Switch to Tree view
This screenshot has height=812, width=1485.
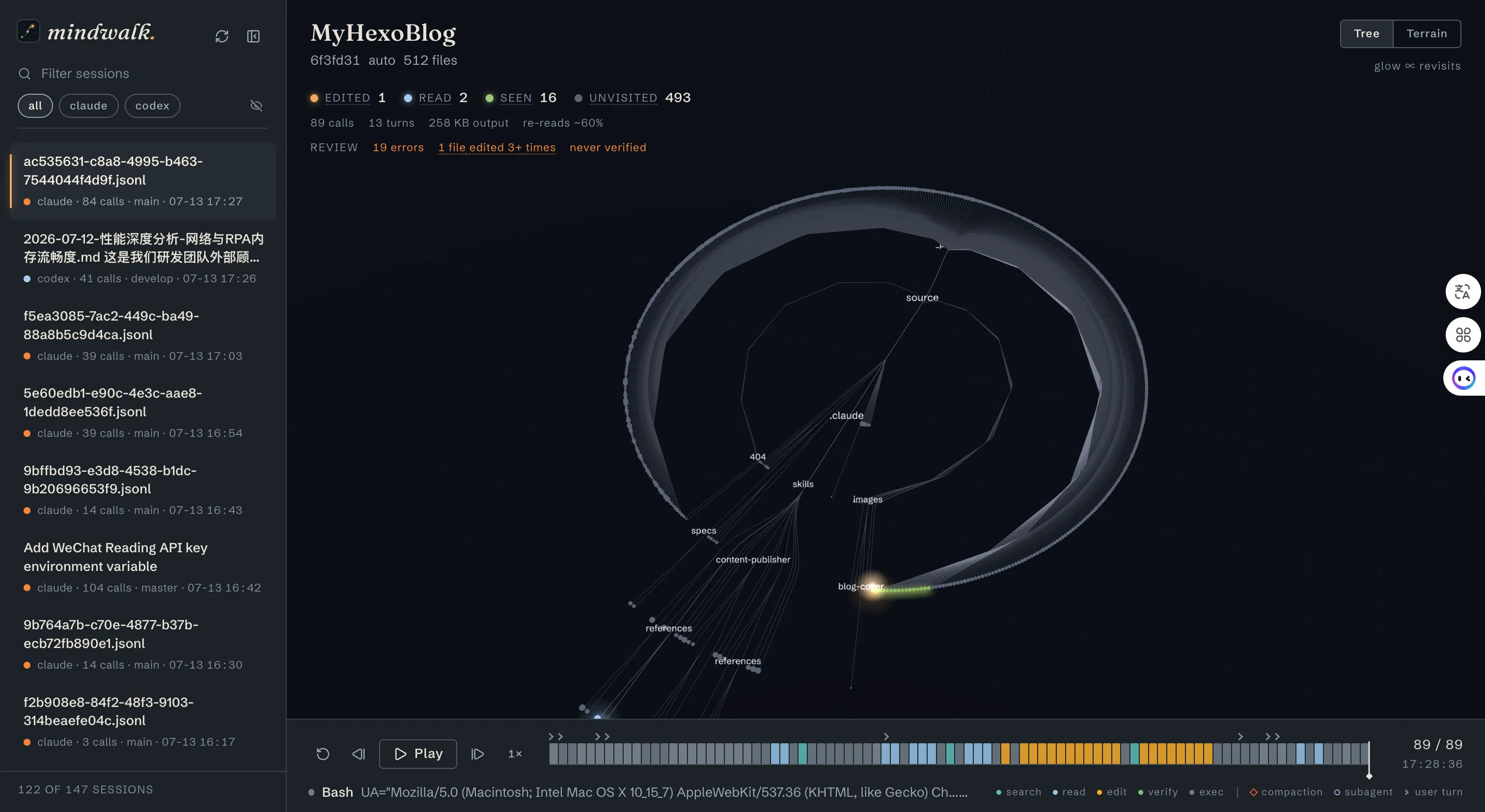[1366, 33]
